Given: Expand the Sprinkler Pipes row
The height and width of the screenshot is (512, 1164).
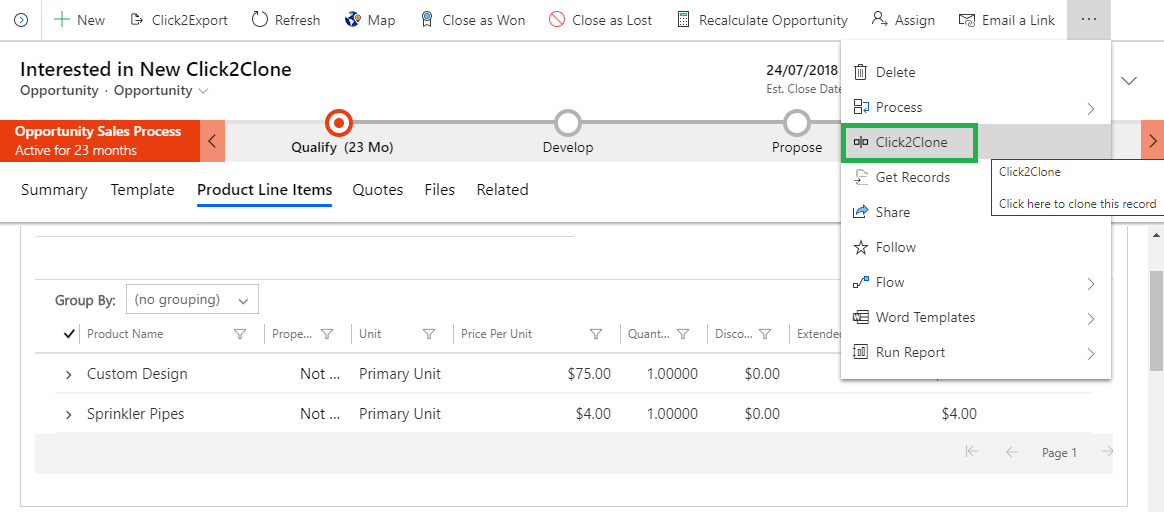Looking at the screenshot, I should coord(69,414).
